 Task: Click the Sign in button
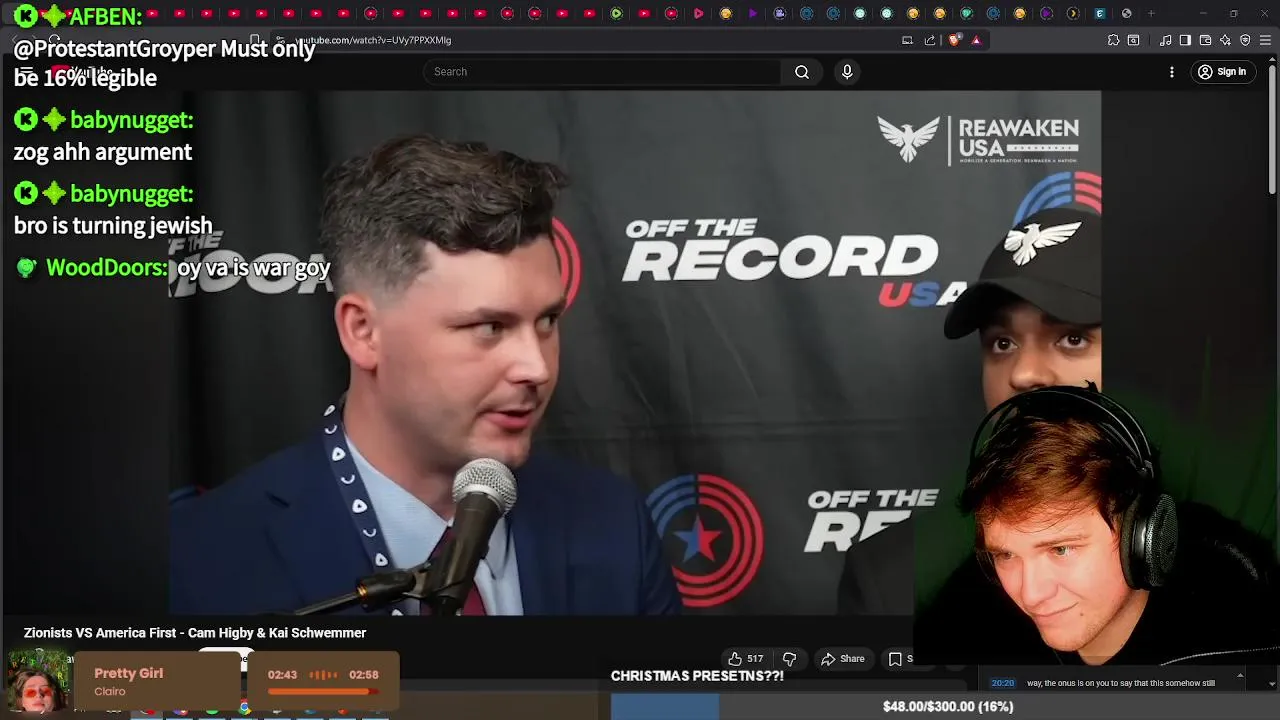(x=1223, y=72)
